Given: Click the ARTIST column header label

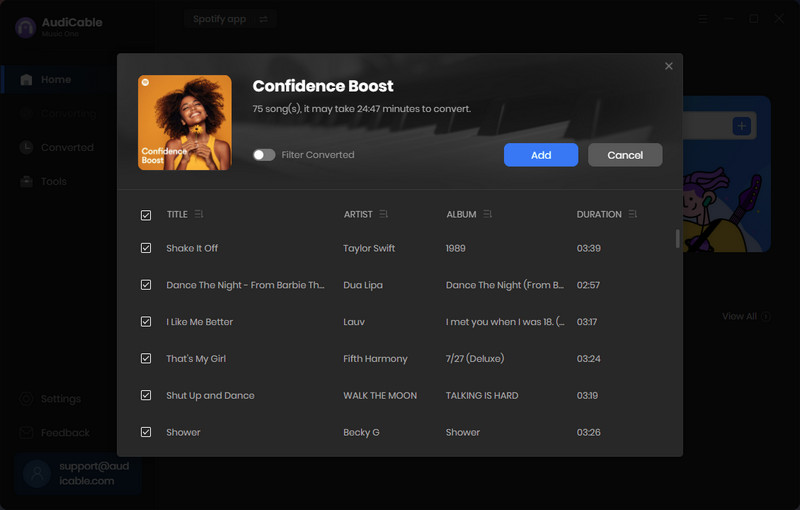Looking at the screenshot, I should point(358,215).
